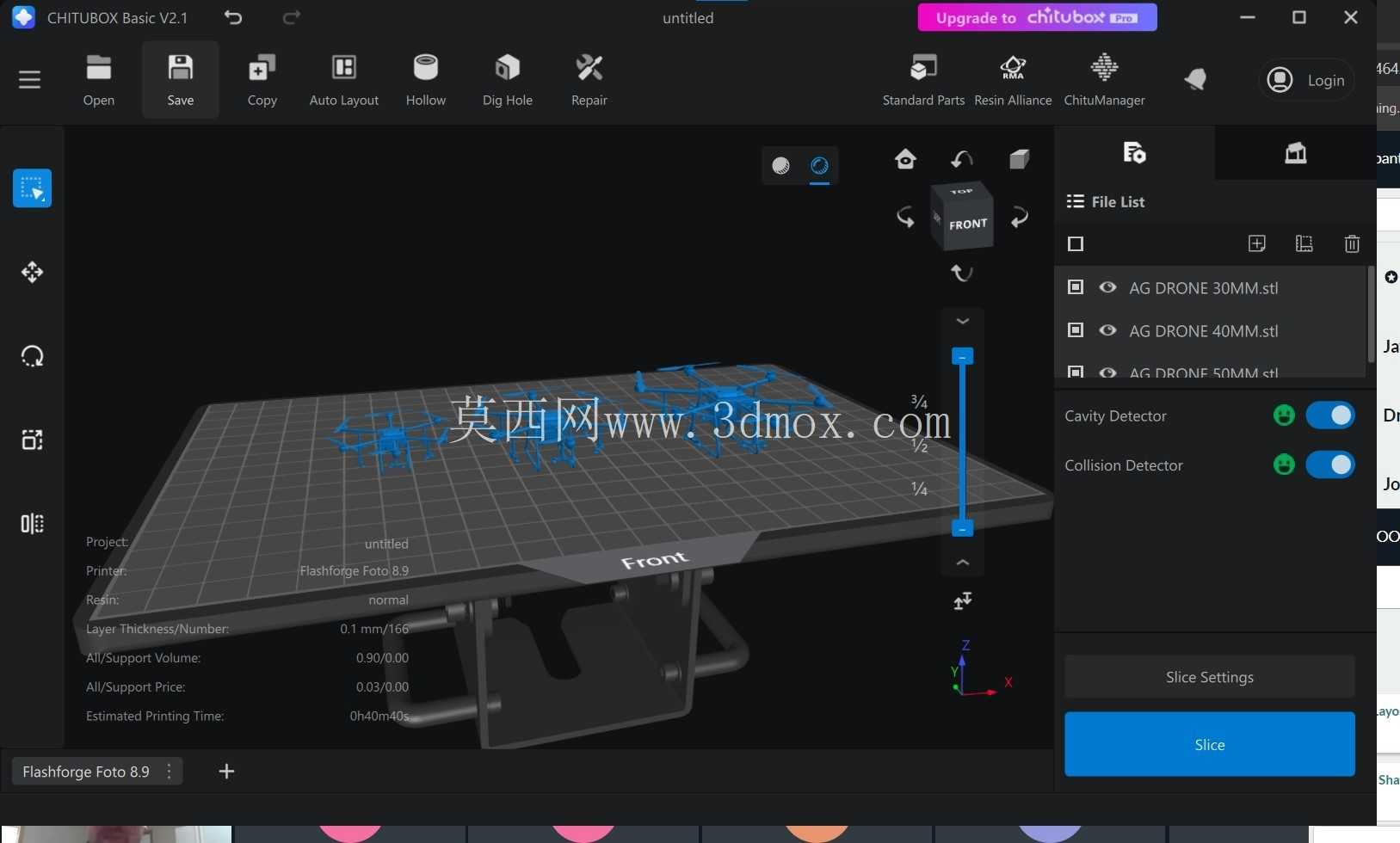This screenshot has height=843, width=1400.
Task: Select AG DRONE 40MM.stl file name
Action: pyautogui.click(x=1204, y=331)
